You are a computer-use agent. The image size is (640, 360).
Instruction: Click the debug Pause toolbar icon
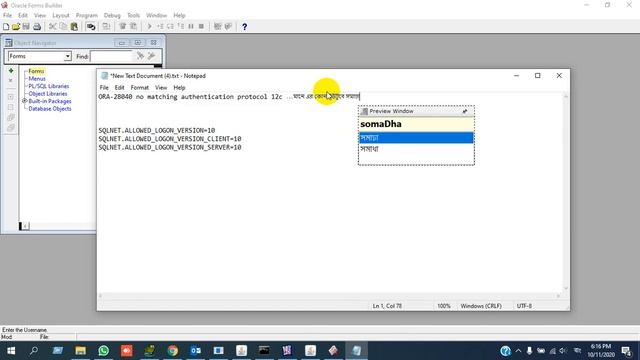191,27
